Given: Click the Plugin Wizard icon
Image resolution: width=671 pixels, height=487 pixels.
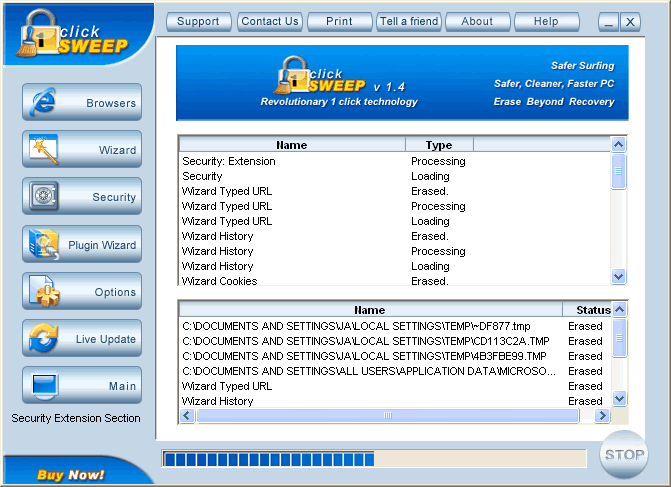Looking at the screenshot, I should coord(44,244).
